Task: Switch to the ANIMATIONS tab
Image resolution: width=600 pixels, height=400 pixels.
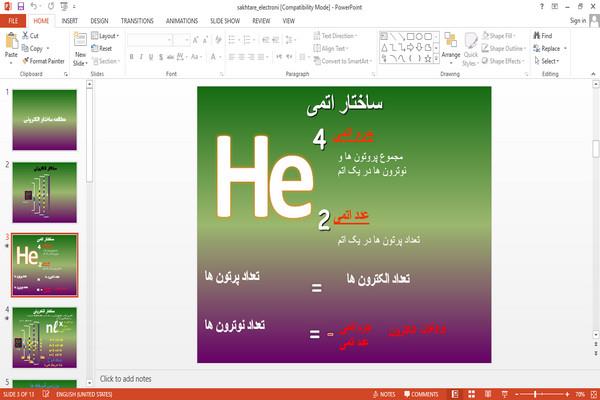Action: coord(182,21)
